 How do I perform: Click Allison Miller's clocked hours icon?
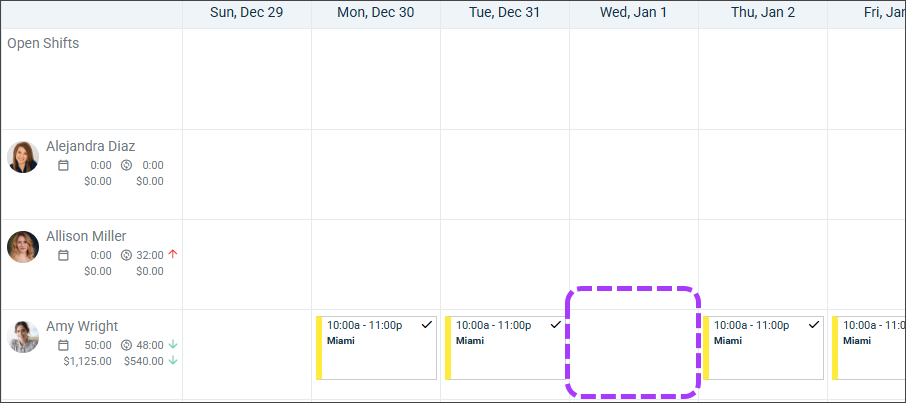[x=126, y=255]
